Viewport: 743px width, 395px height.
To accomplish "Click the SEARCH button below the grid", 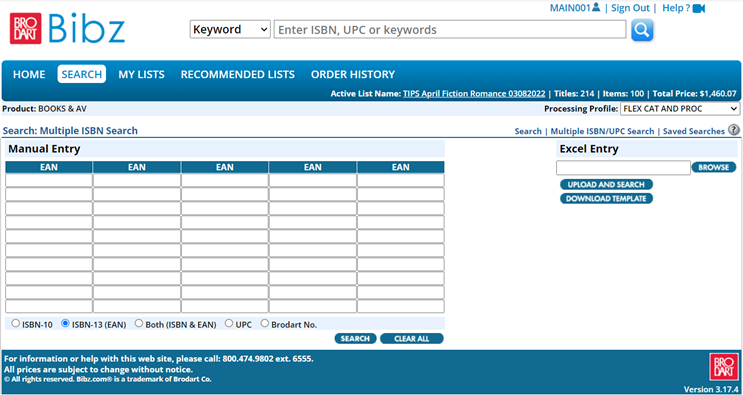I will click(355, 339).
